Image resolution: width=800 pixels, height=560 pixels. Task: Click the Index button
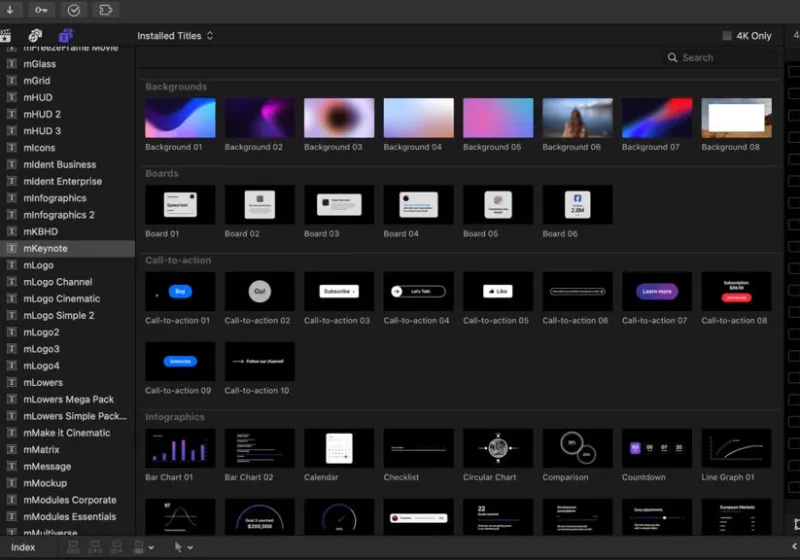click(22, 547)
